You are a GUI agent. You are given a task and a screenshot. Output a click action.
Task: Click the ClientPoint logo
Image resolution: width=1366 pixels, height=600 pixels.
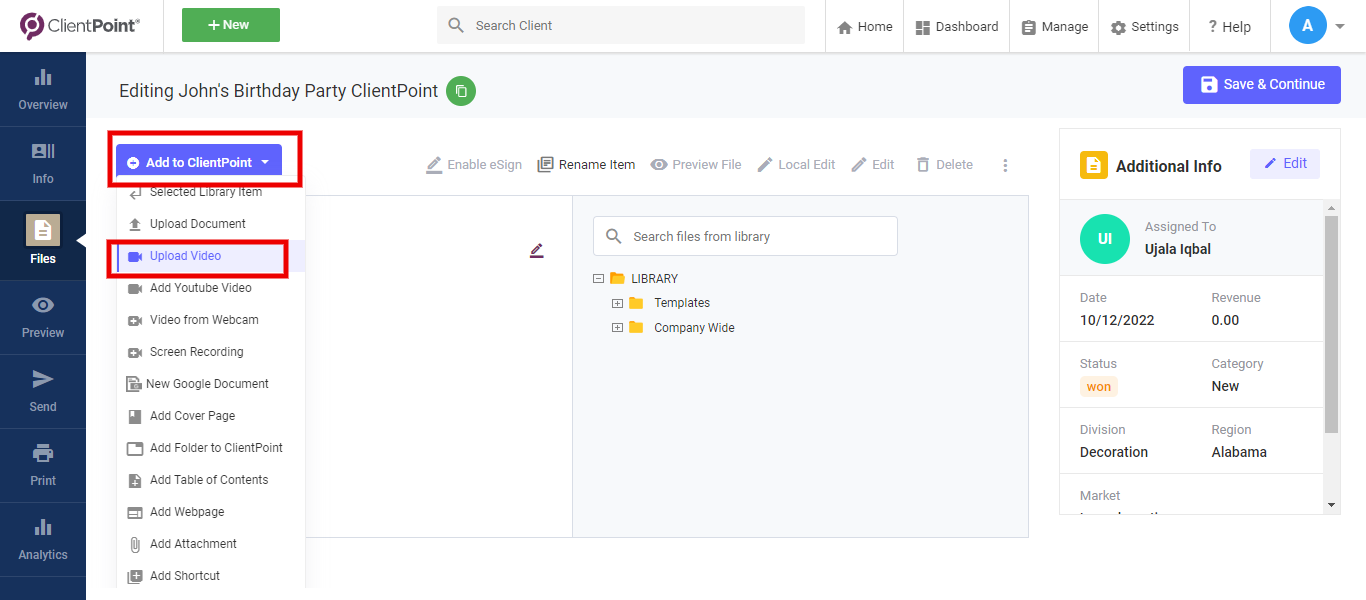click(79, 26)
